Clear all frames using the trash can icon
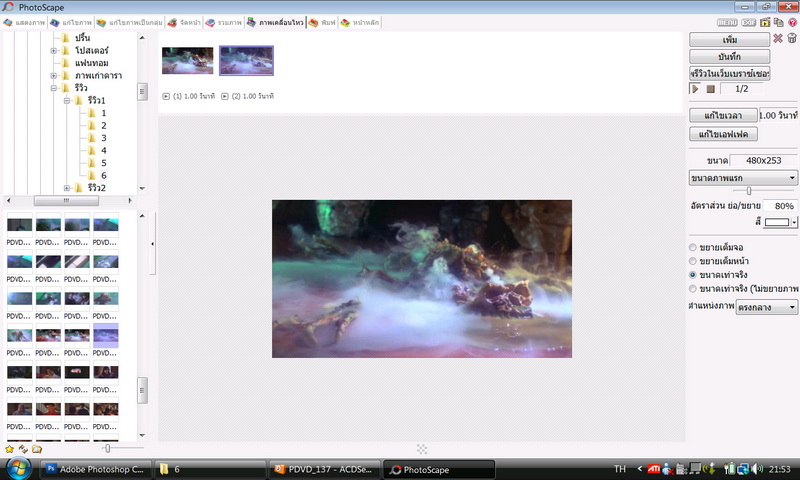800x480 pixels. pyautogui.click(x=792, y=38)
